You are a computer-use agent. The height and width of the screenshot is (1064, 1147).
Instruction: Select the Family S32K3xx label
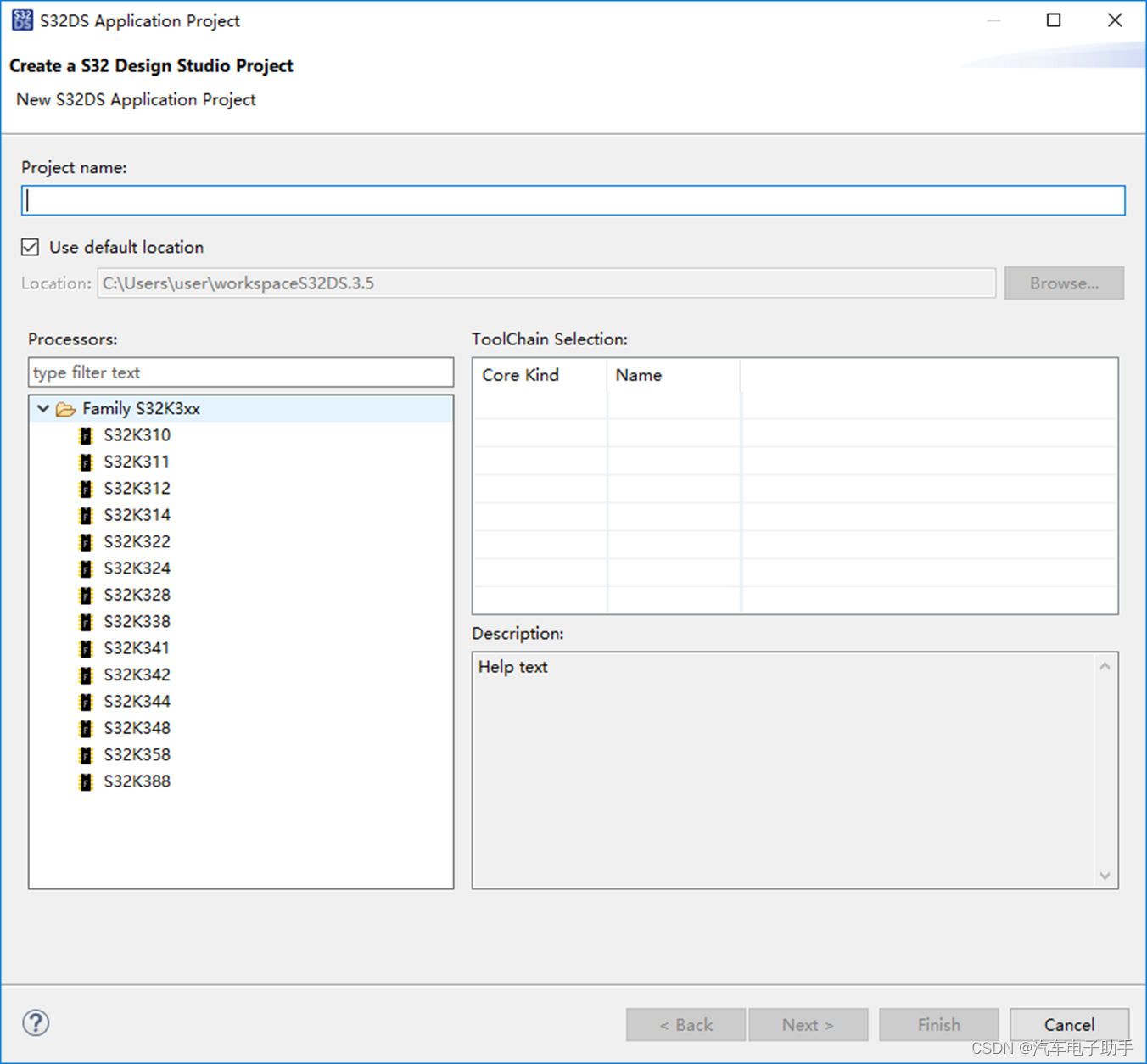[x=141, y=409]
